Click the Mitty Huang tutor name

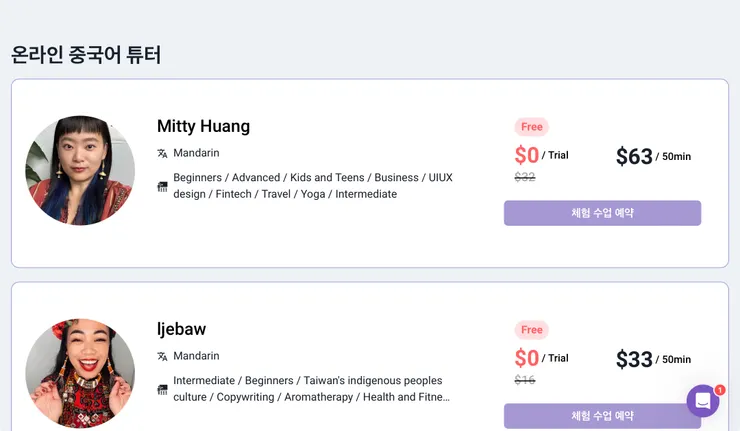(203, 126)
